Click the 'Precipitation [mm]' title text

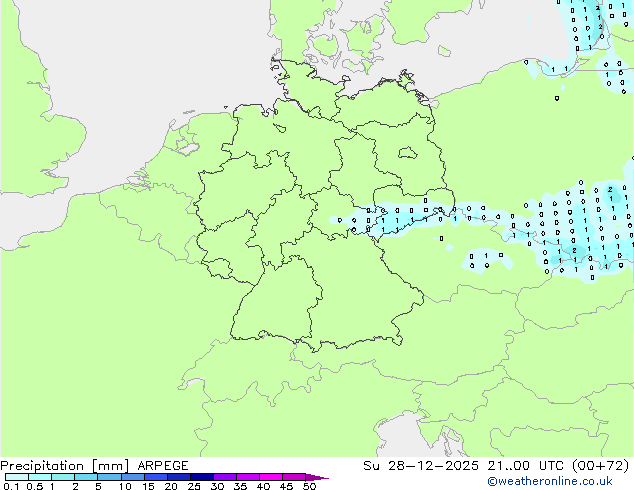tap(65, 466)
